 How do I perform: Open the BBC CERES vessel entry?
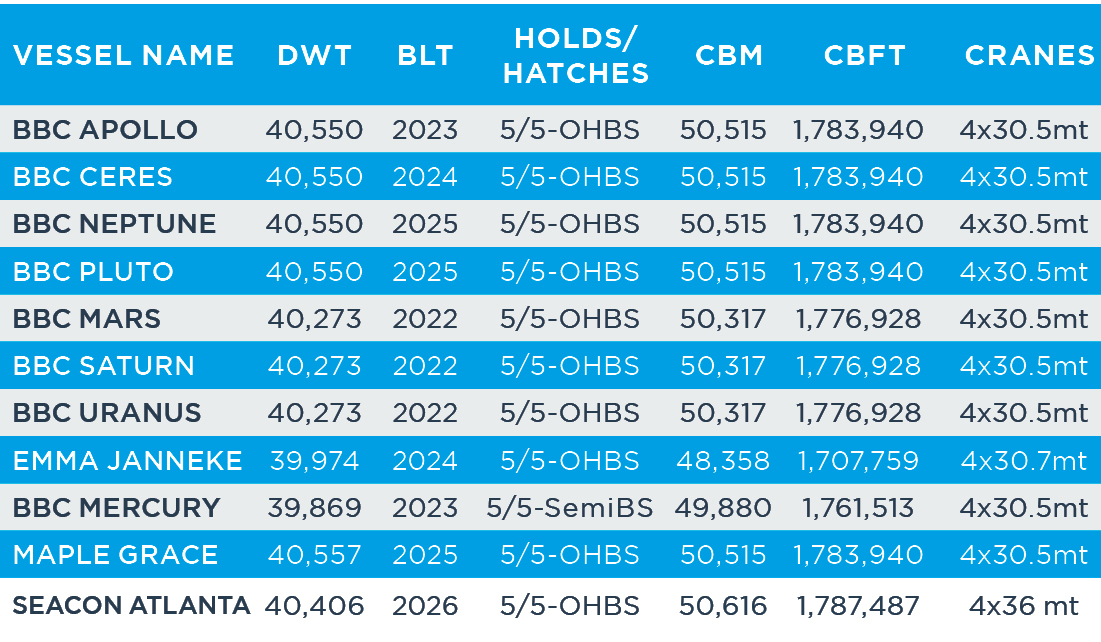[93, 177]
